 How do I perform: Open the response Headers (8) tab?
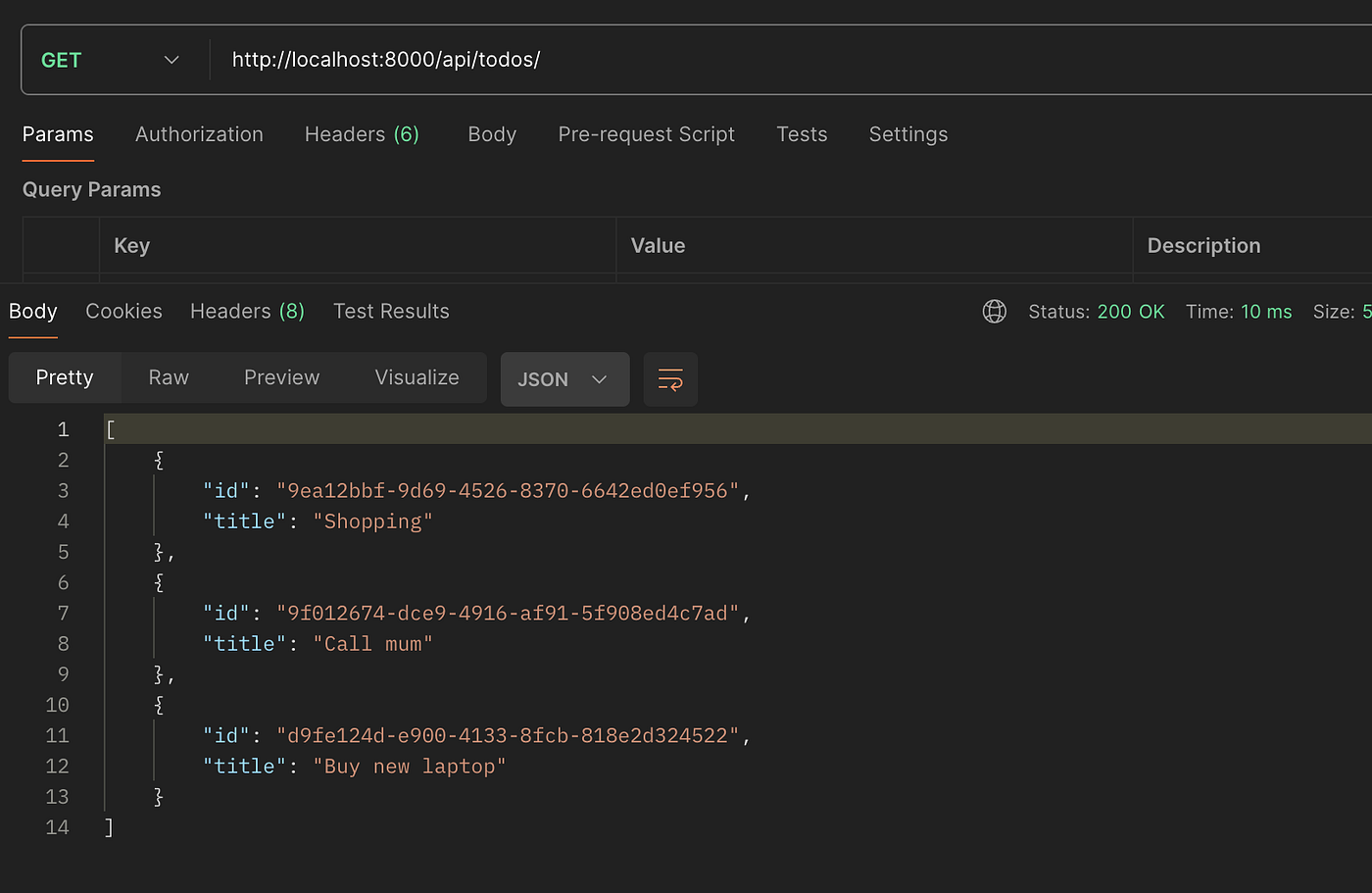247,311
